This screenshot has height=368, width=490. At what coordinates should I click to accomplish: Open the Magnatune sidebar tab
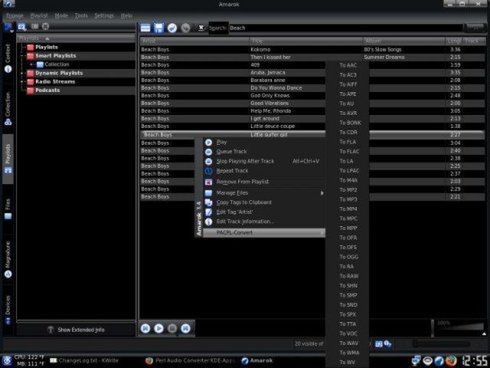8,260
